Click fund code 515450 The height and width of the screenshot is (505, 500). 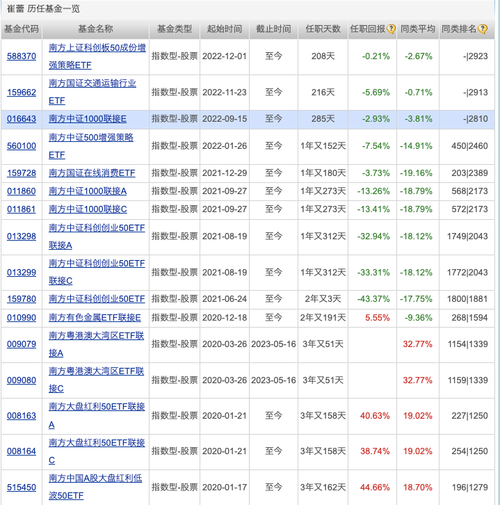[x=22, y=488]
